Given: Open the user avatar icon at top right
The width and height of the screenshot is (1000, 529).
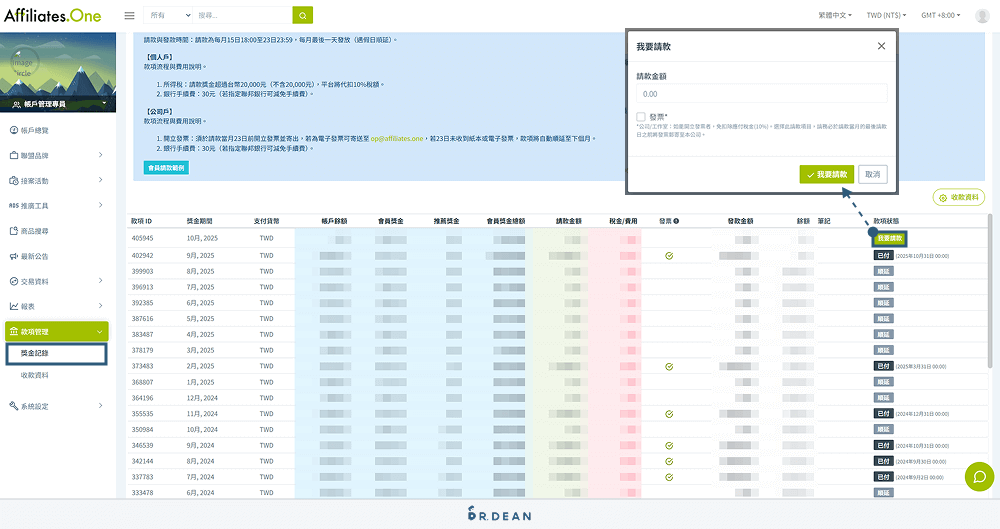Looking at the screenshot, I should tap(982, 15).
